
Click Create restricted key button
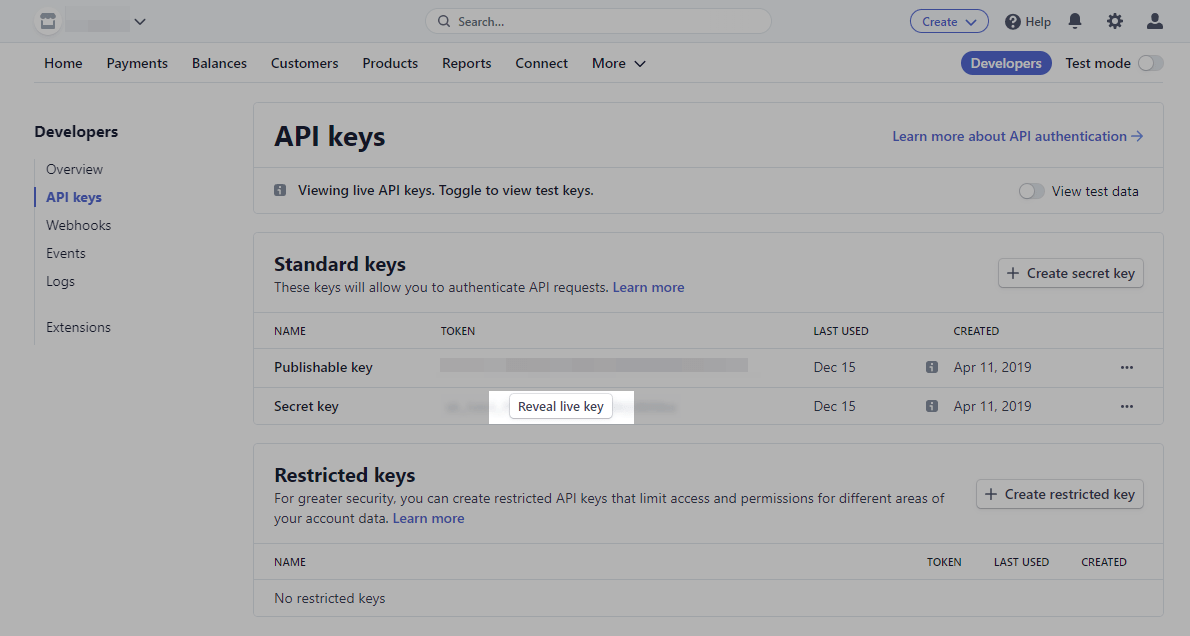pos(1059,494)
